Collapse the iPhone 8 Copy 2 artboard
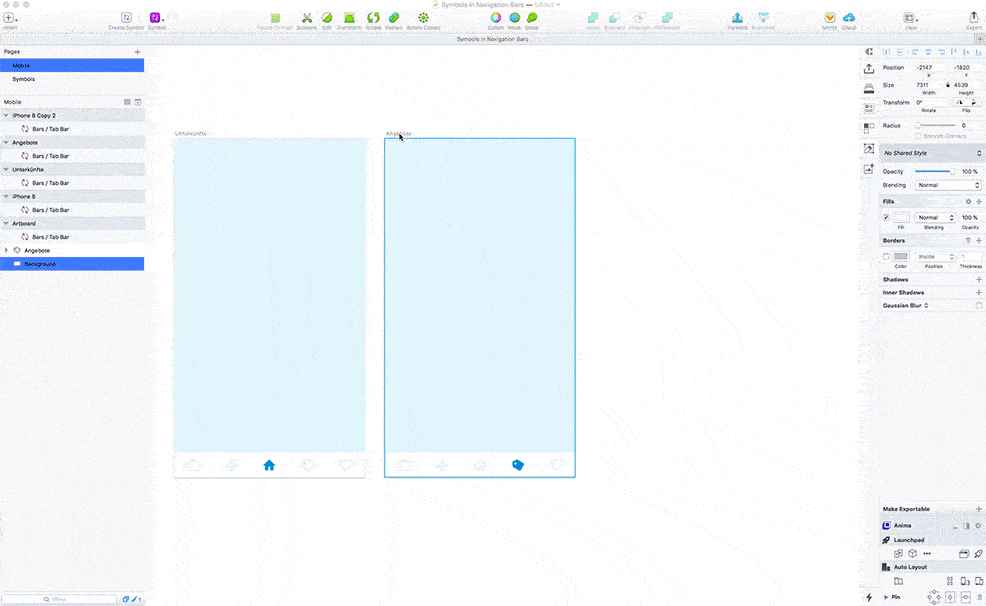This screenshot has width=986, height=606. [x=6, y=116]
